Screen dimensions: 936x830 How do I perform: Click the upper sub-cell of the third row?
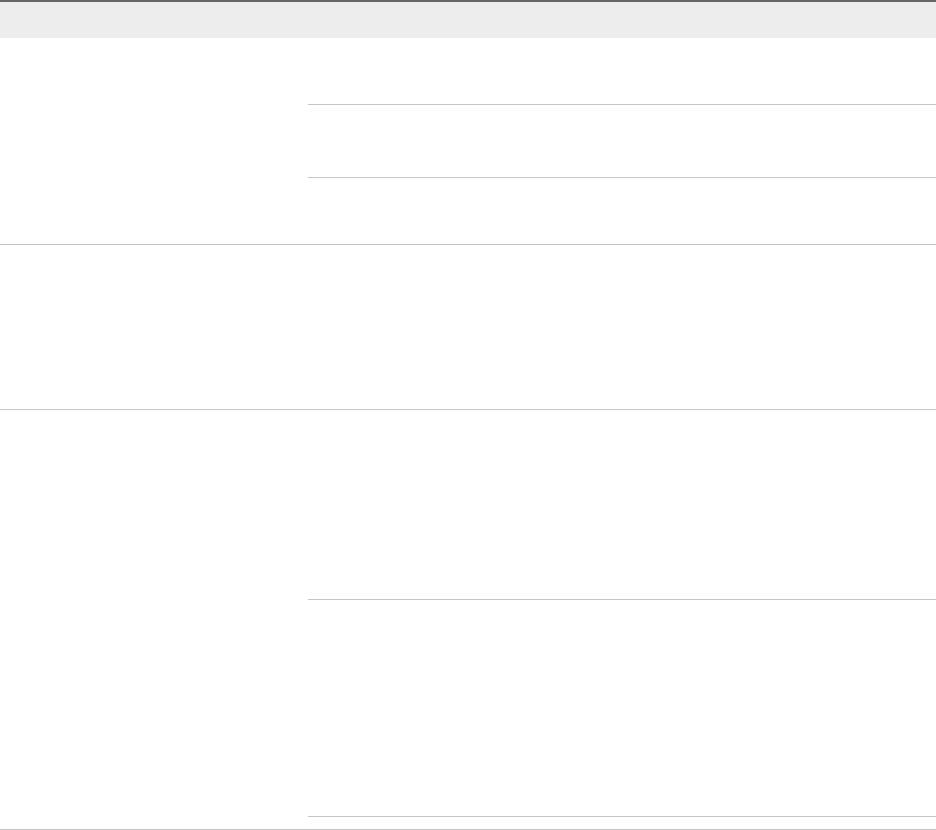pos(621,505)
